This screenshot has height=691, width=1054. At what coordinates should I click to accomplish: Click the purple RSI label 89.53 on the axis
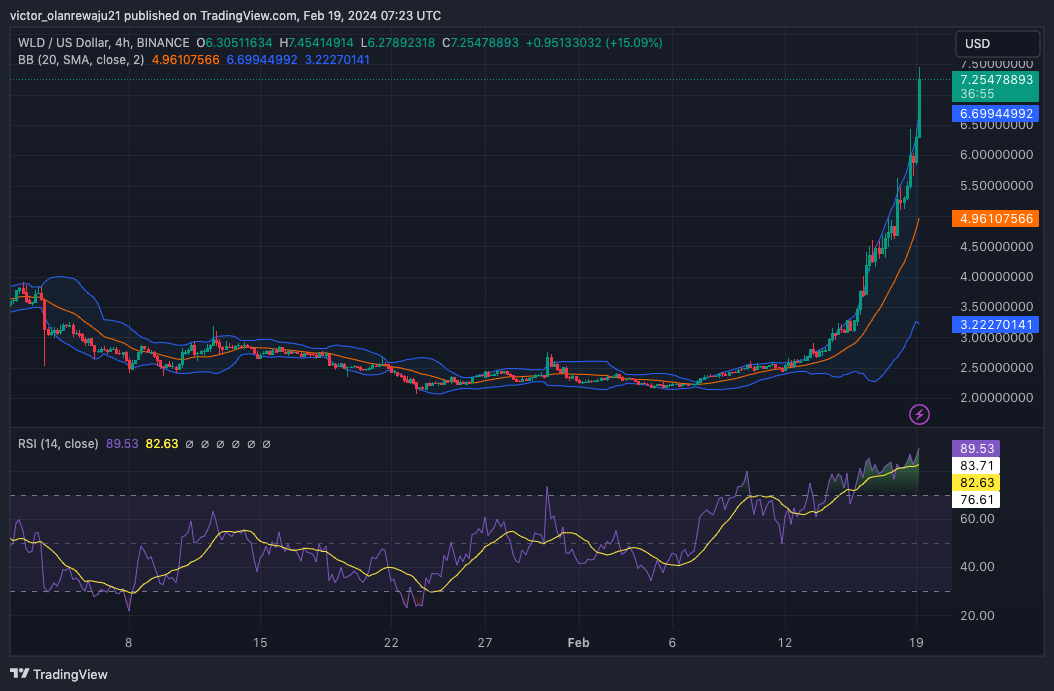[976, 448]
